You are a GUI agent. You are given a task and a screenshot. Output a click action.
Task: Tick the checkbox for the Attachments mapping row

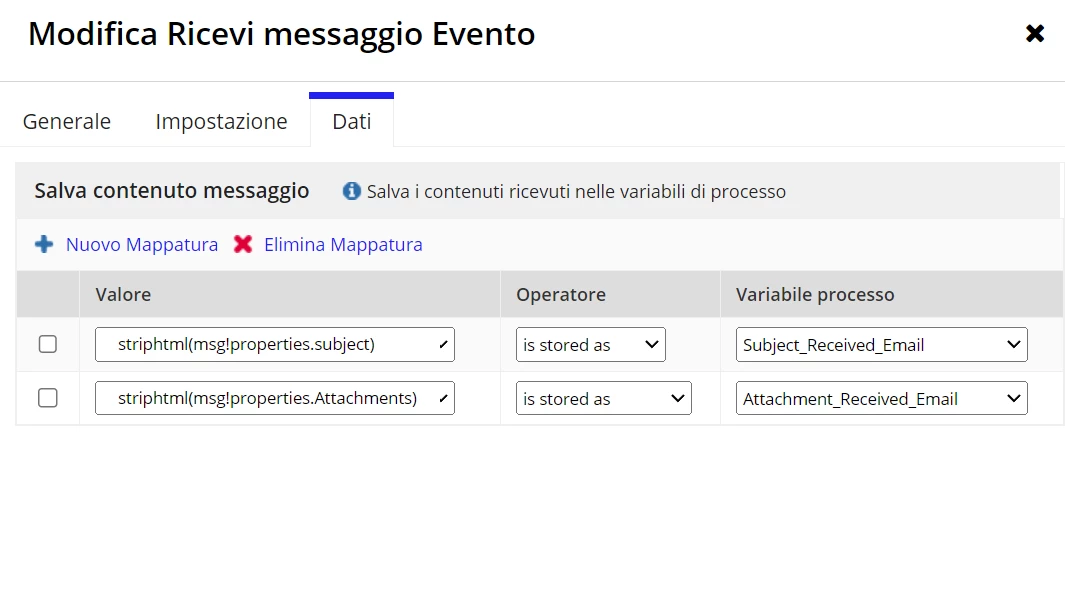tap(48, 398)
